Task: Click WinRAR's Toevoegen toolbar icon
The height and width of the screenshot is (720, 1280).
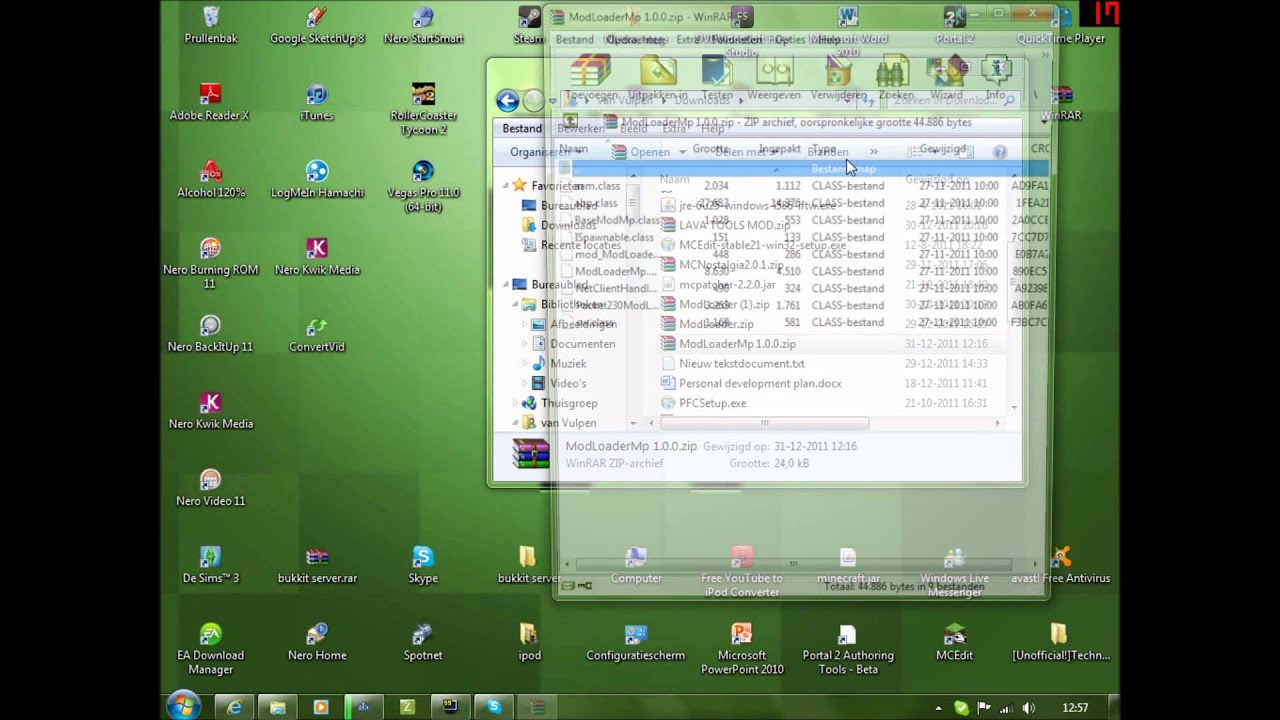Action: click(590, 79)
